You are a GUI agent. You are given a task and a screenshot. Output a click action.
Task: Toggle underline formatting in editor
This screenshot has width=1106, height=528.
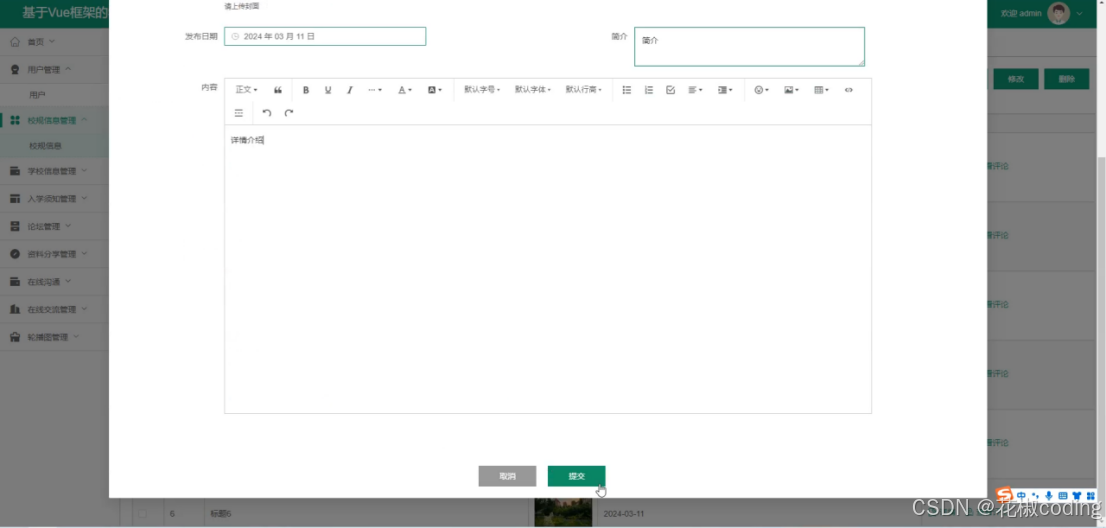pyautogui.click(x=328, y=90)
